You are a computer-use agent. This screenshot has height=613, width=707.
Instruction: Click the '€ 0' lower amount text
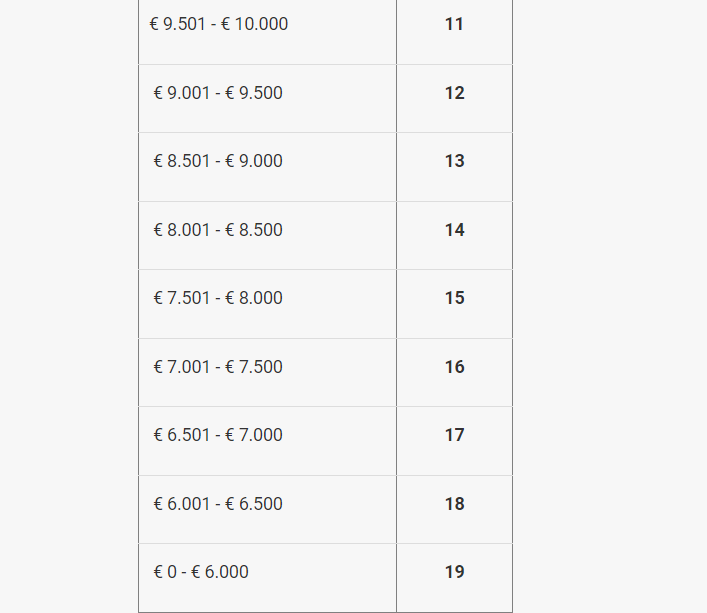pos(164,572)
